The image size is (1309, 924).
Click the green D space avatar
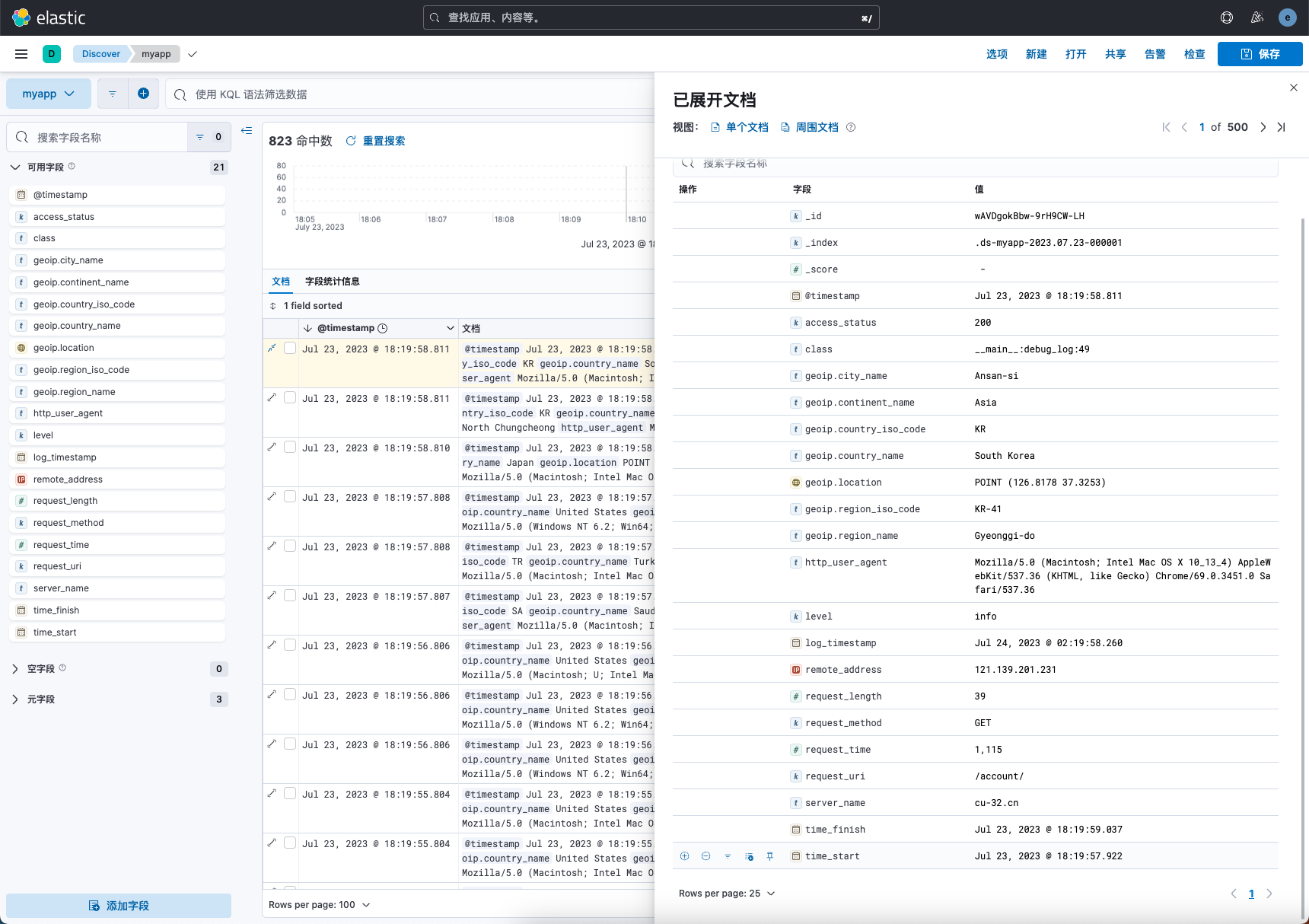pos(52,54)
